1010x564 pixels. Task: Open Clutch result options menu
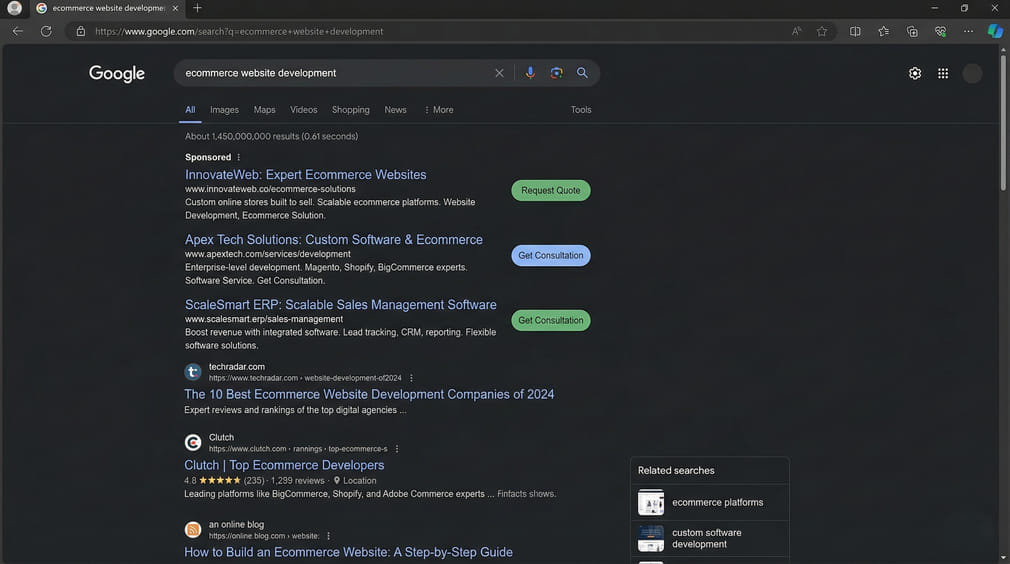[x=397, y=449]
